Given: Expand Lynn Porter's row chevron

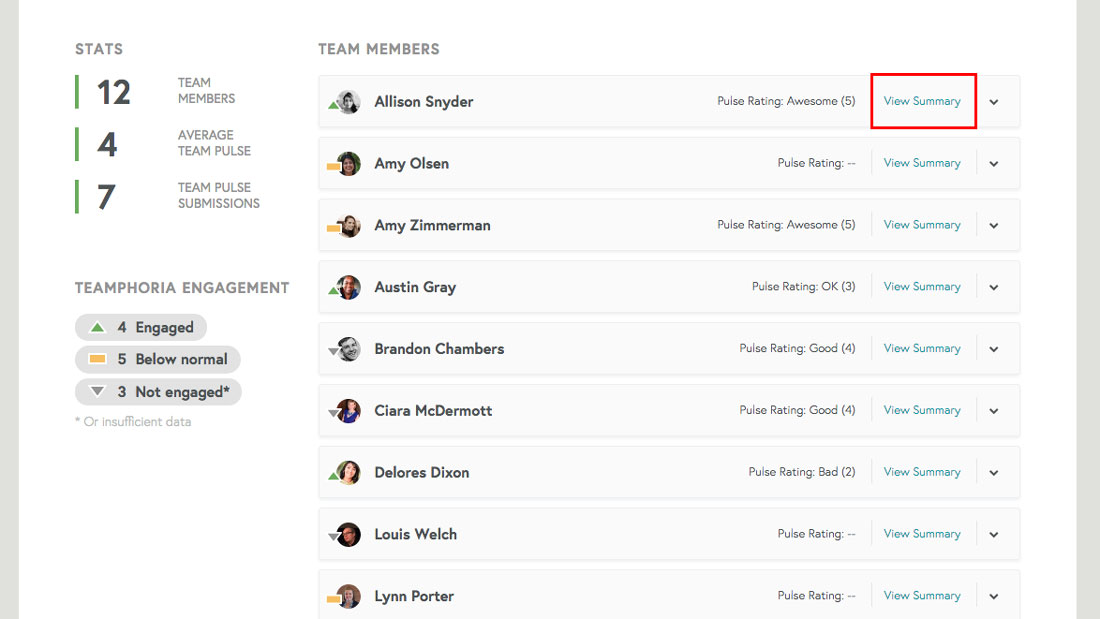Looking at the screenshot, I should pyautogui.click(x=994, y=597).
